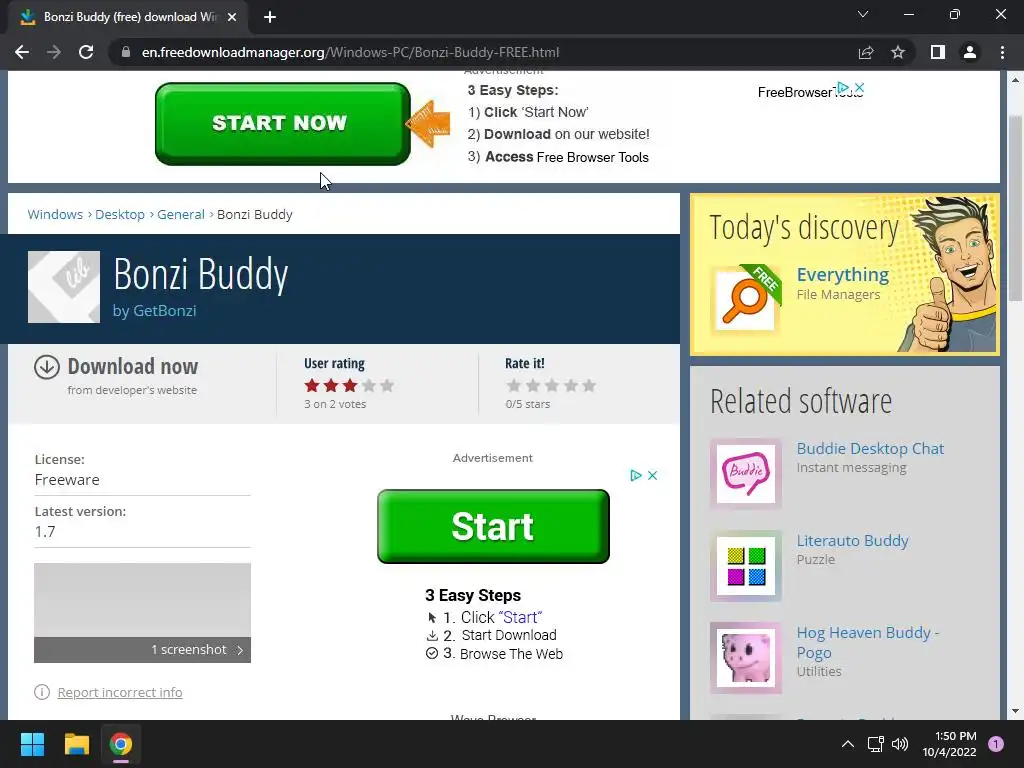The height and width of the screenshot is (768, 1024).
Task: Open the notification badge in taskbar
Action: 996,744
